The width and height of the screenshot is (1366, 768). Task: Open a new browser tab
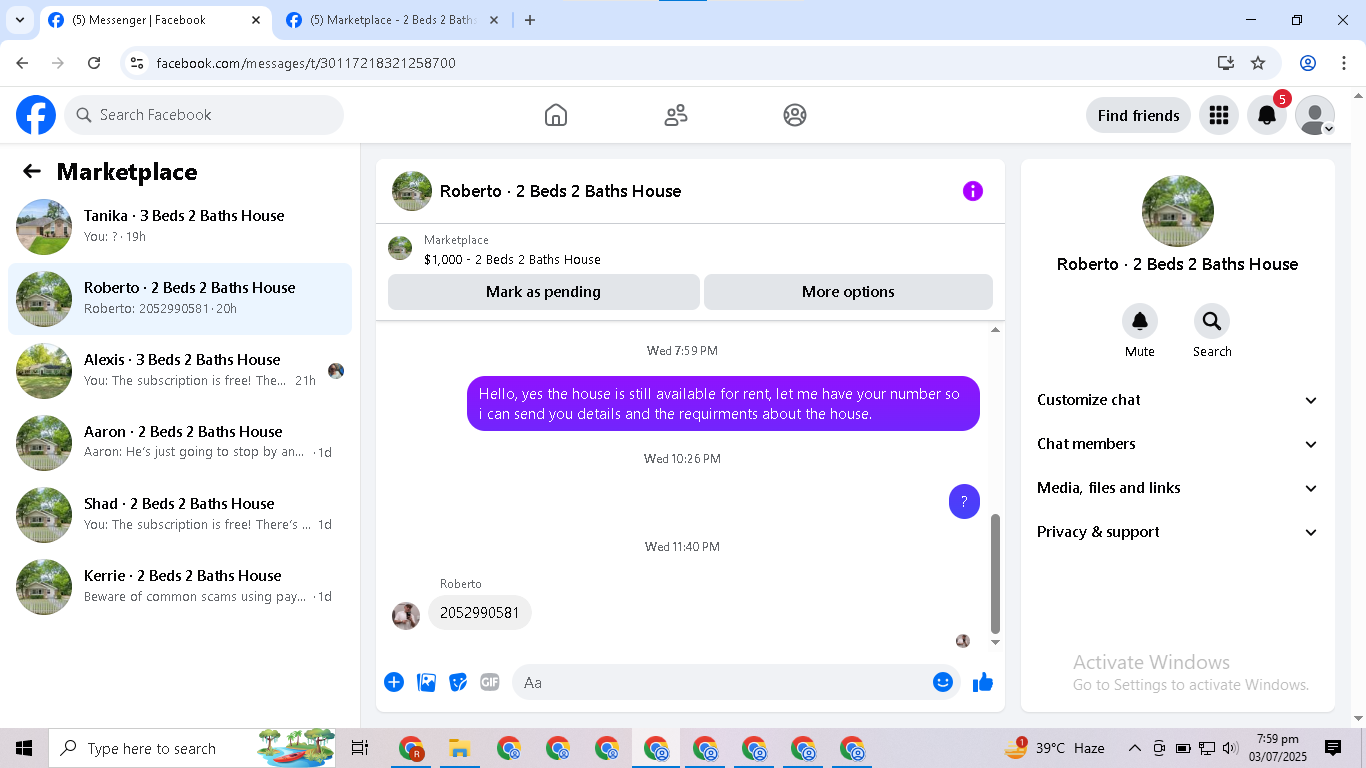(530, 20)
